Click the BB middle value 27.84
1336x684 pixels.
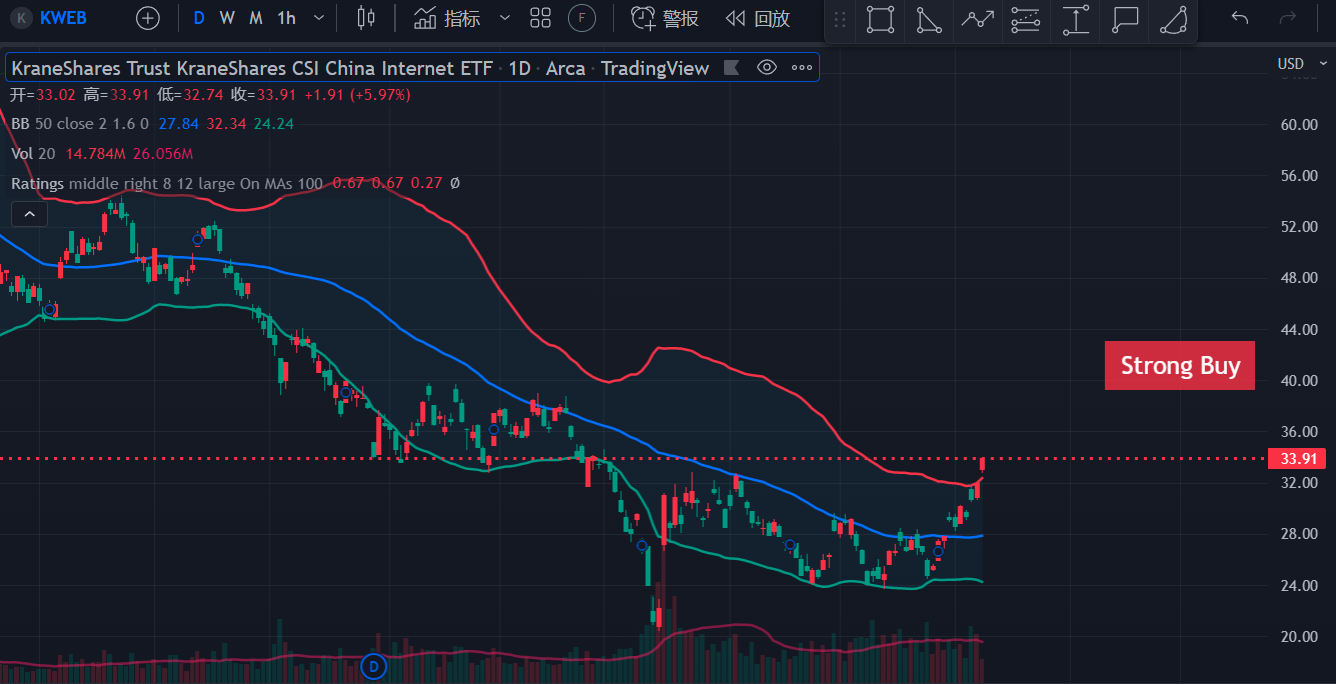[x=178, y=123]
